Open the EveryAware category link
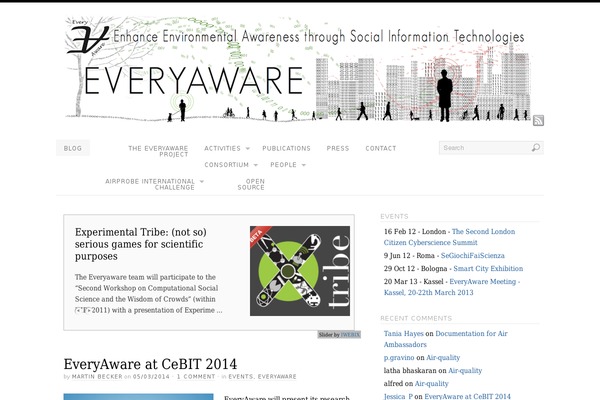 tap(277, 377)
